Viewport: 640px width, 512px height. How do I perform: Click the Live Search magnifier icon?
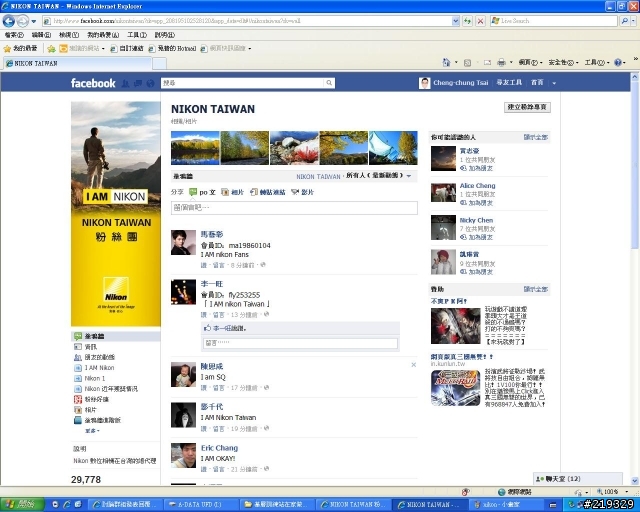point(624,21)
